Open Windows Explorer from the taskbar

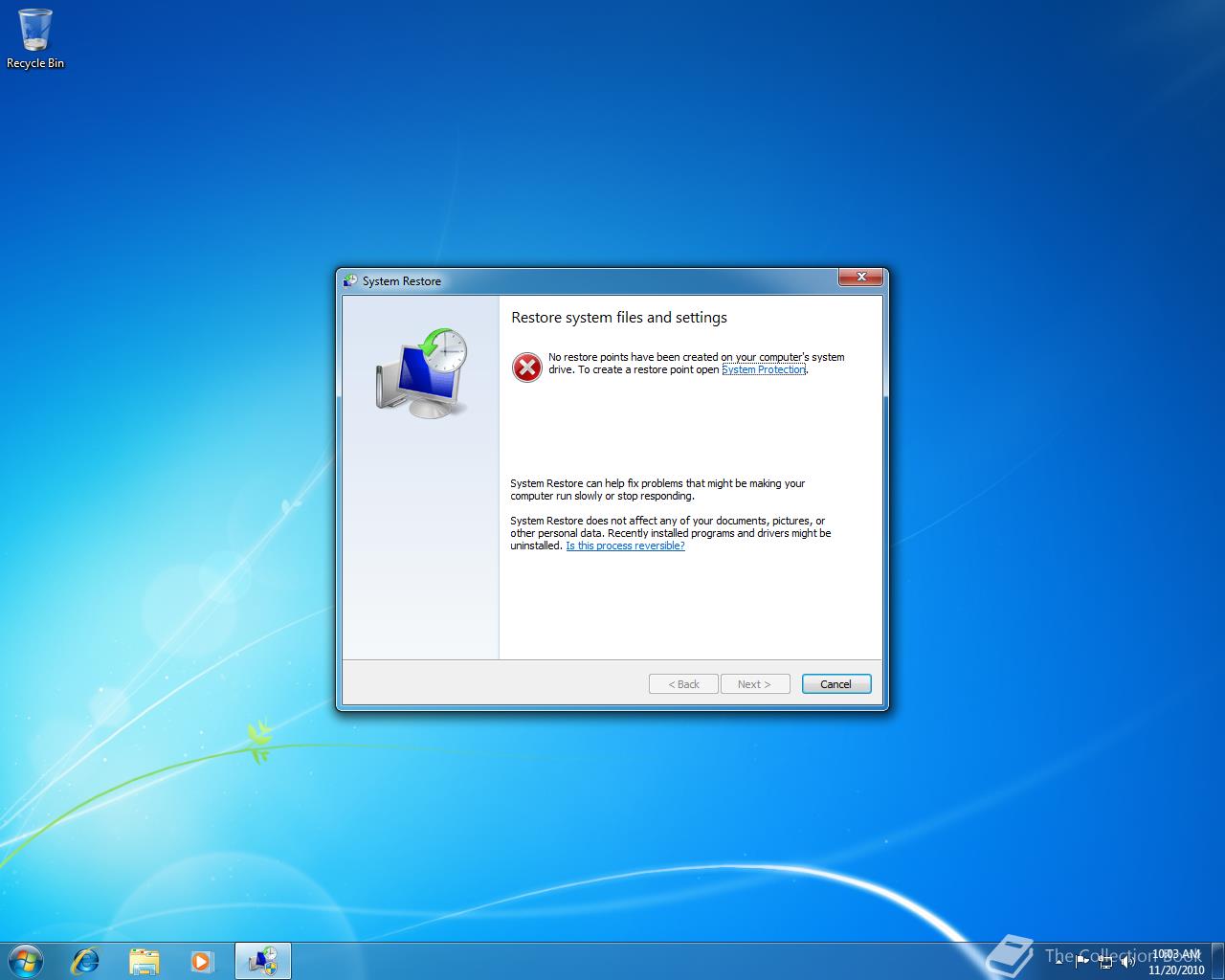pyautogui.click(x=144, y=961)
